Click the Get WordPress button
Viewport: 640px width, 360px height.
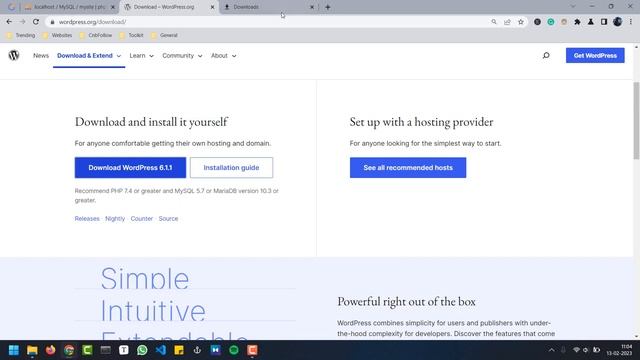pos(595,56)
